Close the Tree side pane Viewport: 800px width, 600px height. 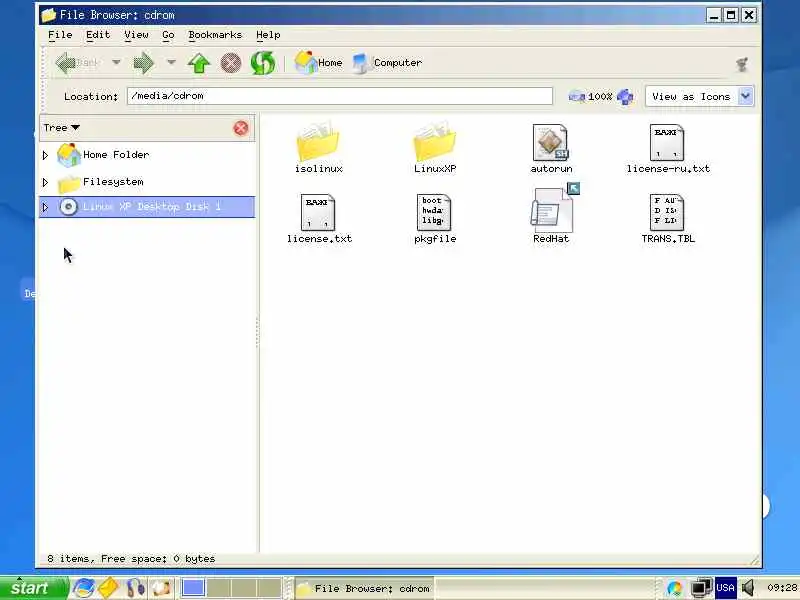[241, 128]
